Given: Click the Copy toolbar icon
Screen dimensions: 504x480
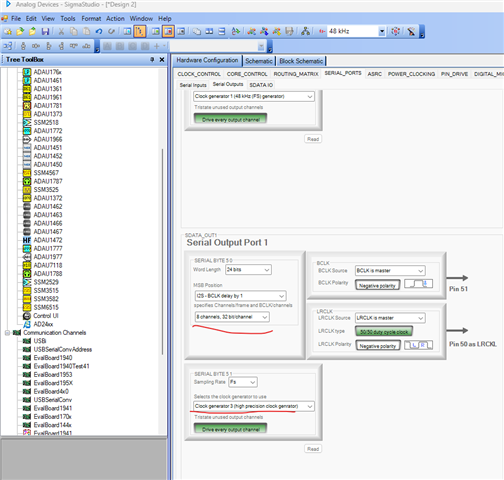Looking at the screenshot, I should (74, 31).
